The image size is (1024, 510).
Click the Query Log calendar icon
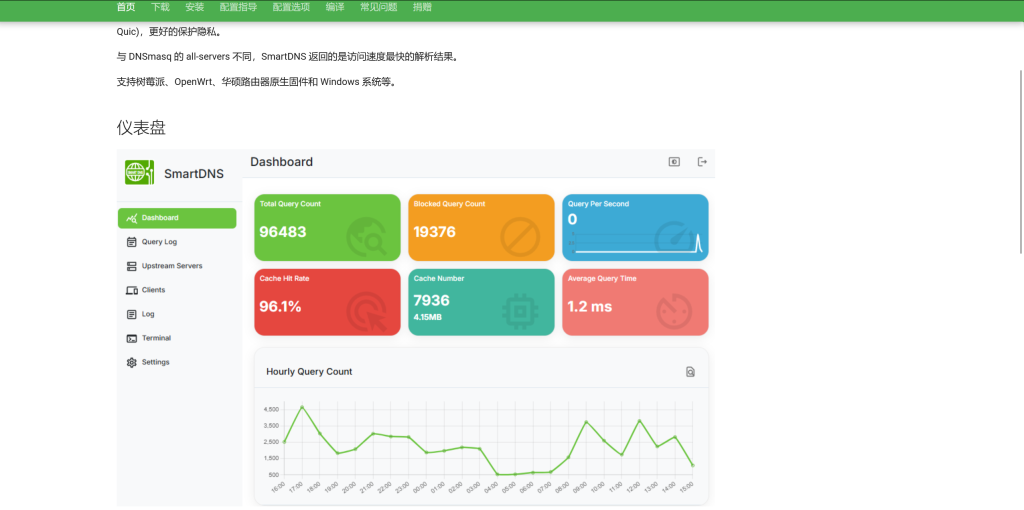[x=131, y=242]
